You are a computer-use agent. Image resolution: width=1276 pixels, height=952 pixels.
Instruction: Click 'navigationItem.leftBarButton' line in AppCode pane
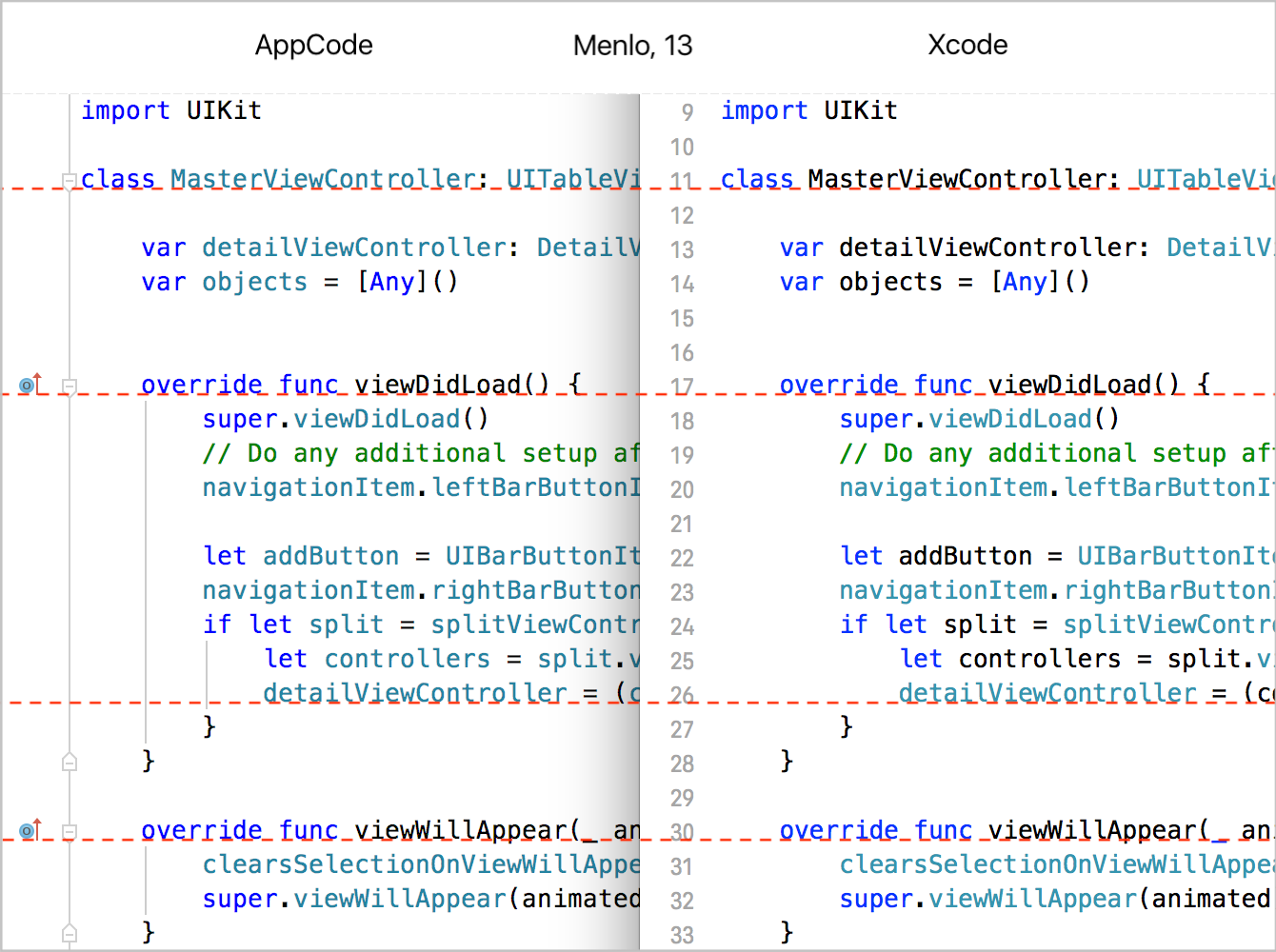pos(420,487)
